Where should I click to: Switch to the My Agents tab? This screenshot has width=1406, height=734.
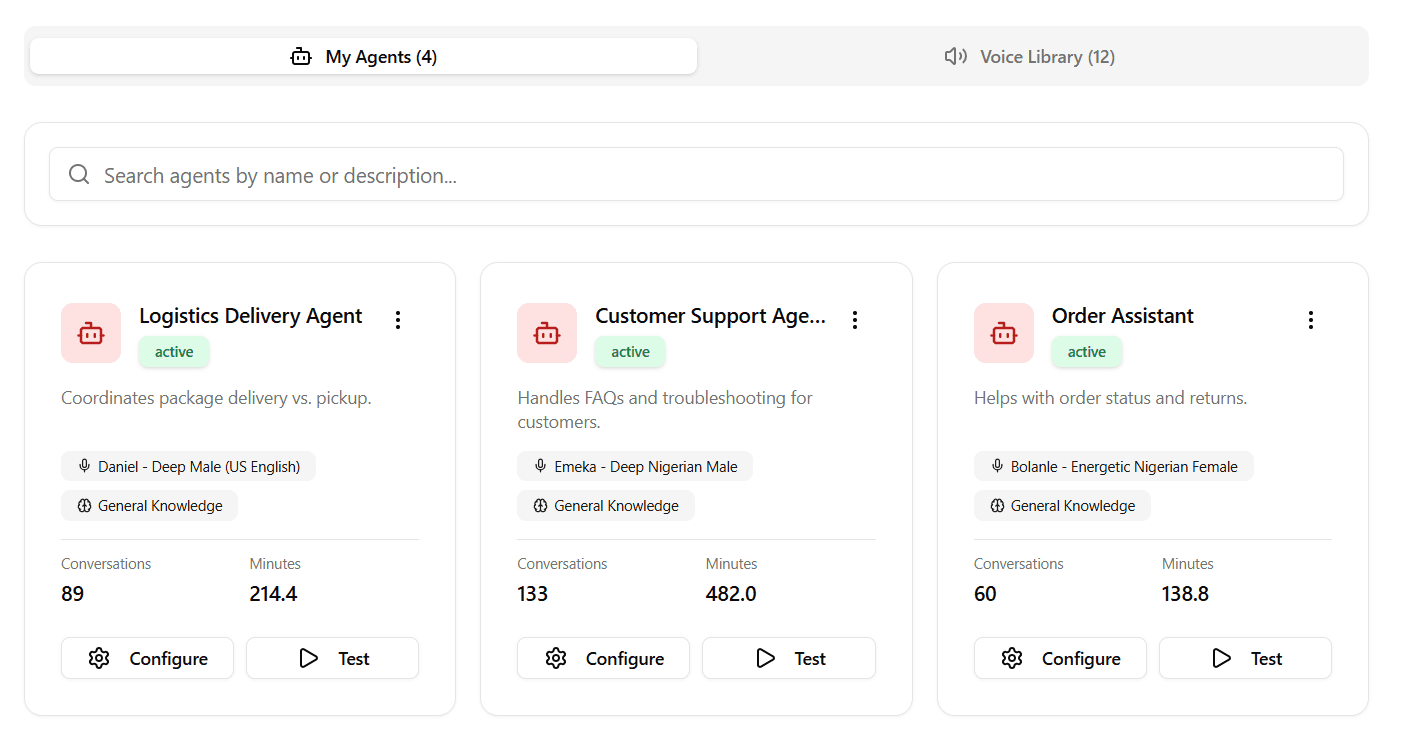363,57
